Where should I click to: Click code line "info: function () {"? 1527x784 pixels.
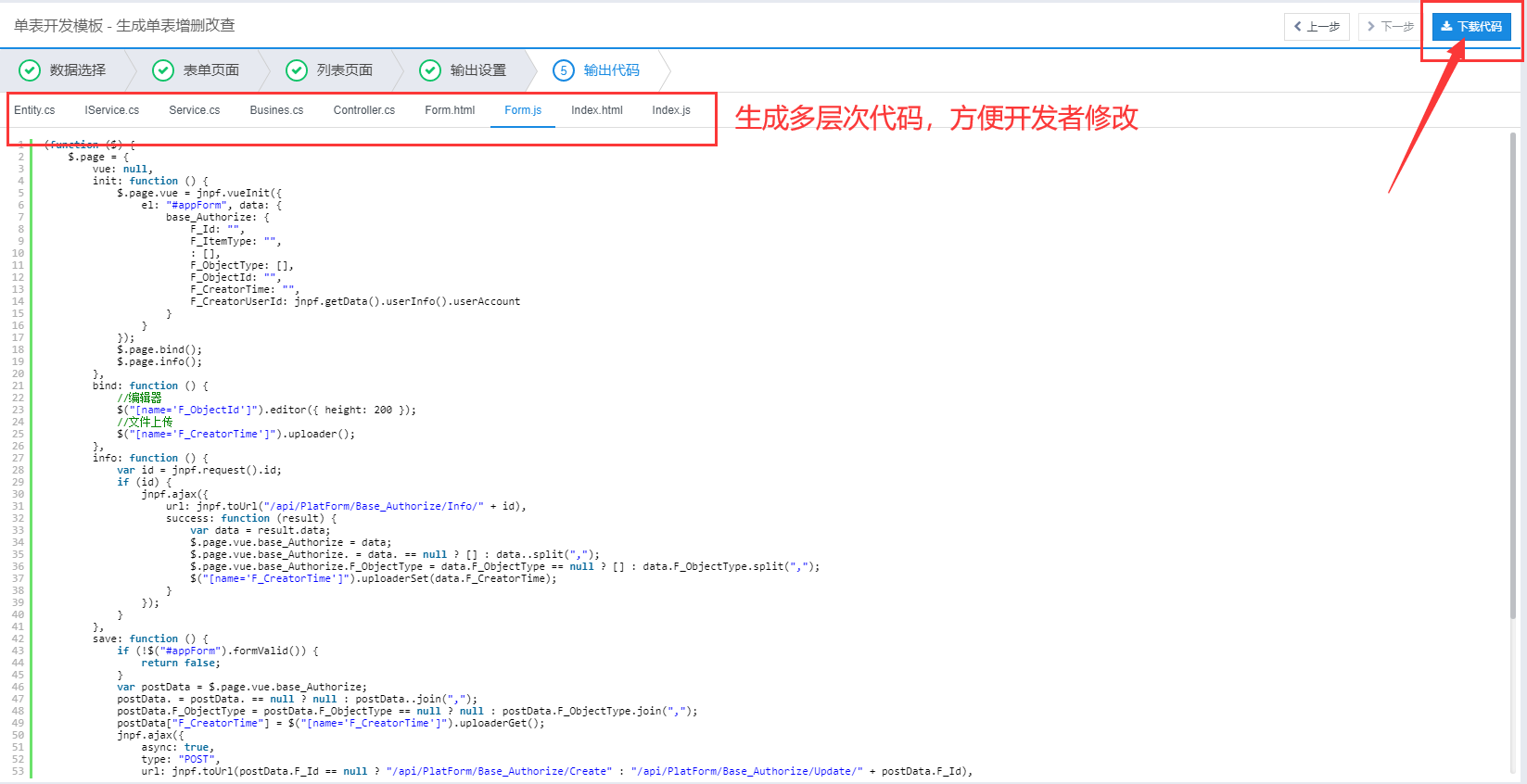pos(150,459)
